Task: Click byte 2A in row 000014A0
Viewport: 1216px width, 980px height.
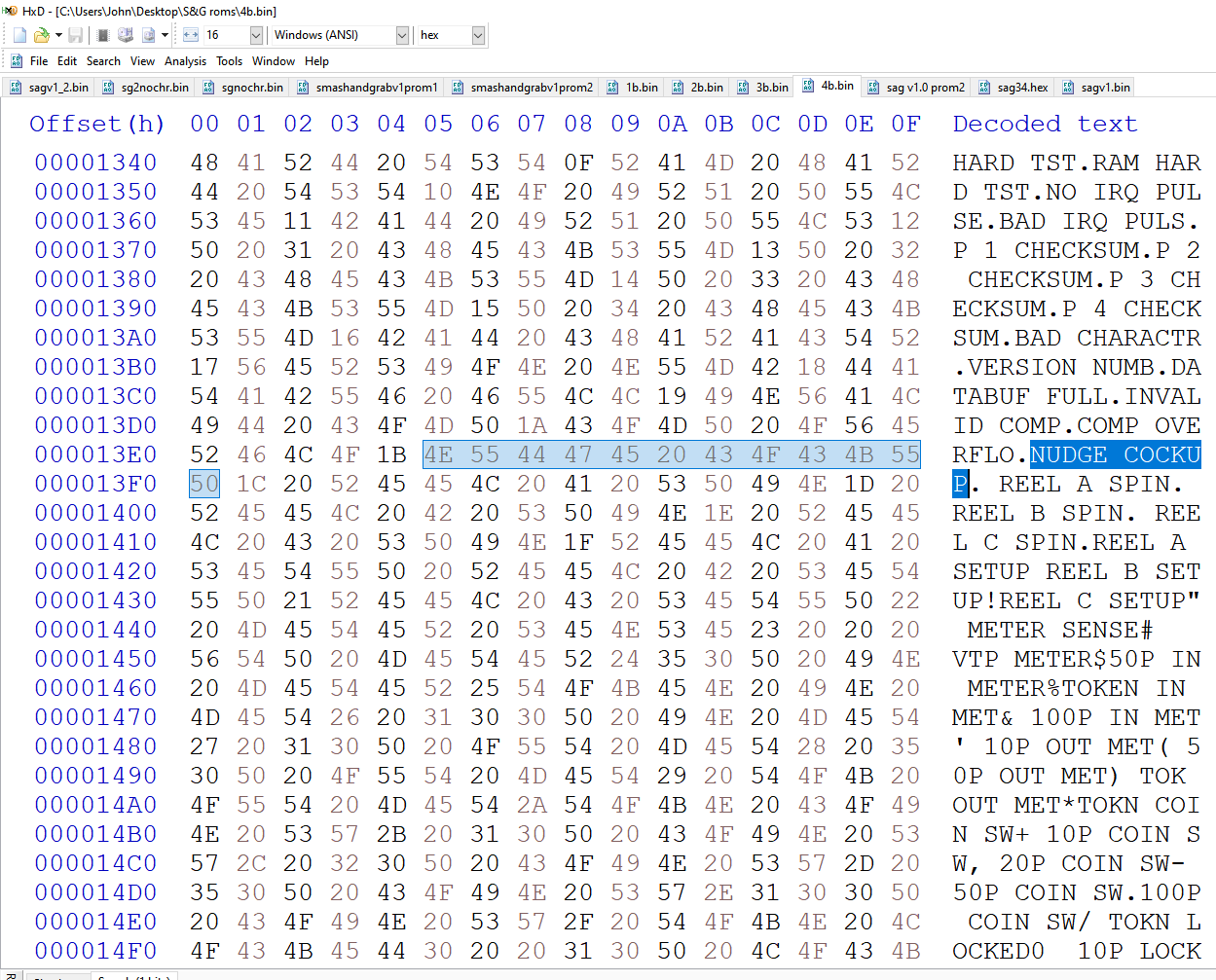Action: [x=532, y=805]
